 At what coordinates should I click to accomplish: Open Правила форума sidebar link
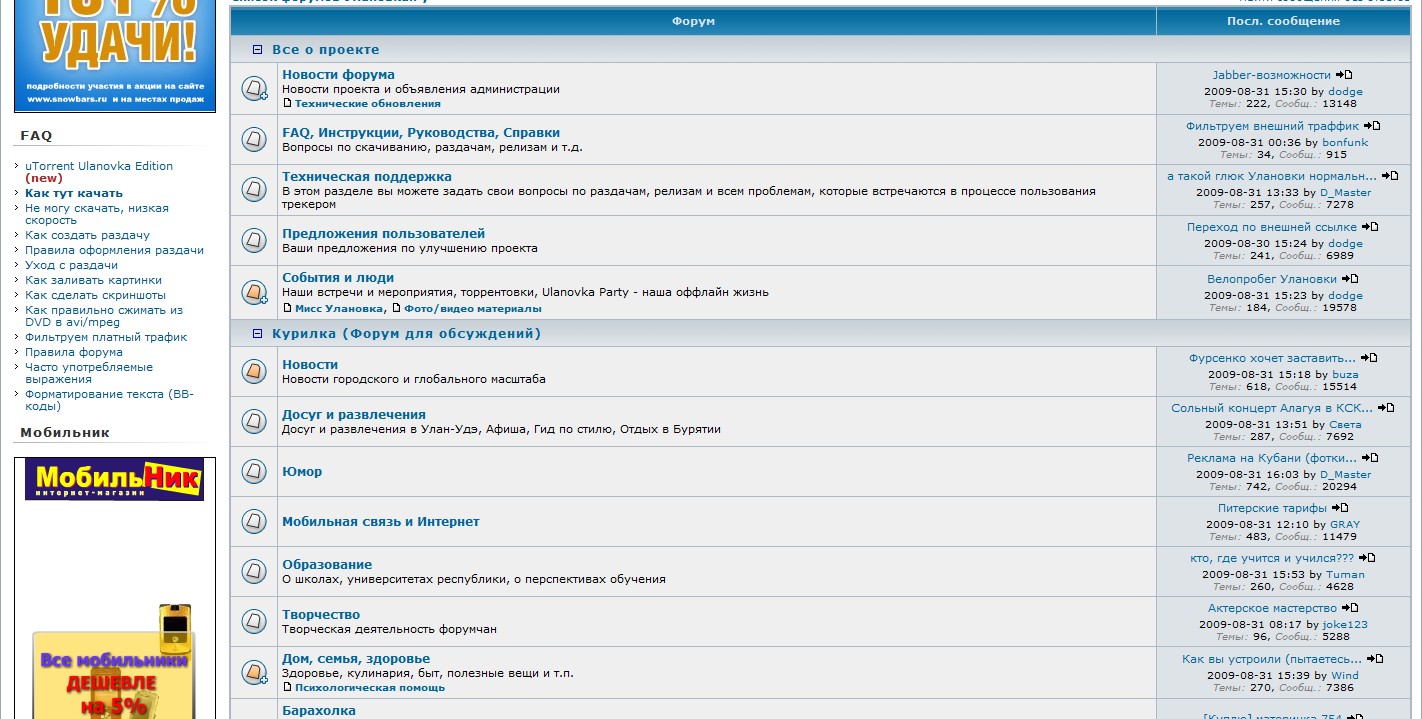tap(74, 352)
